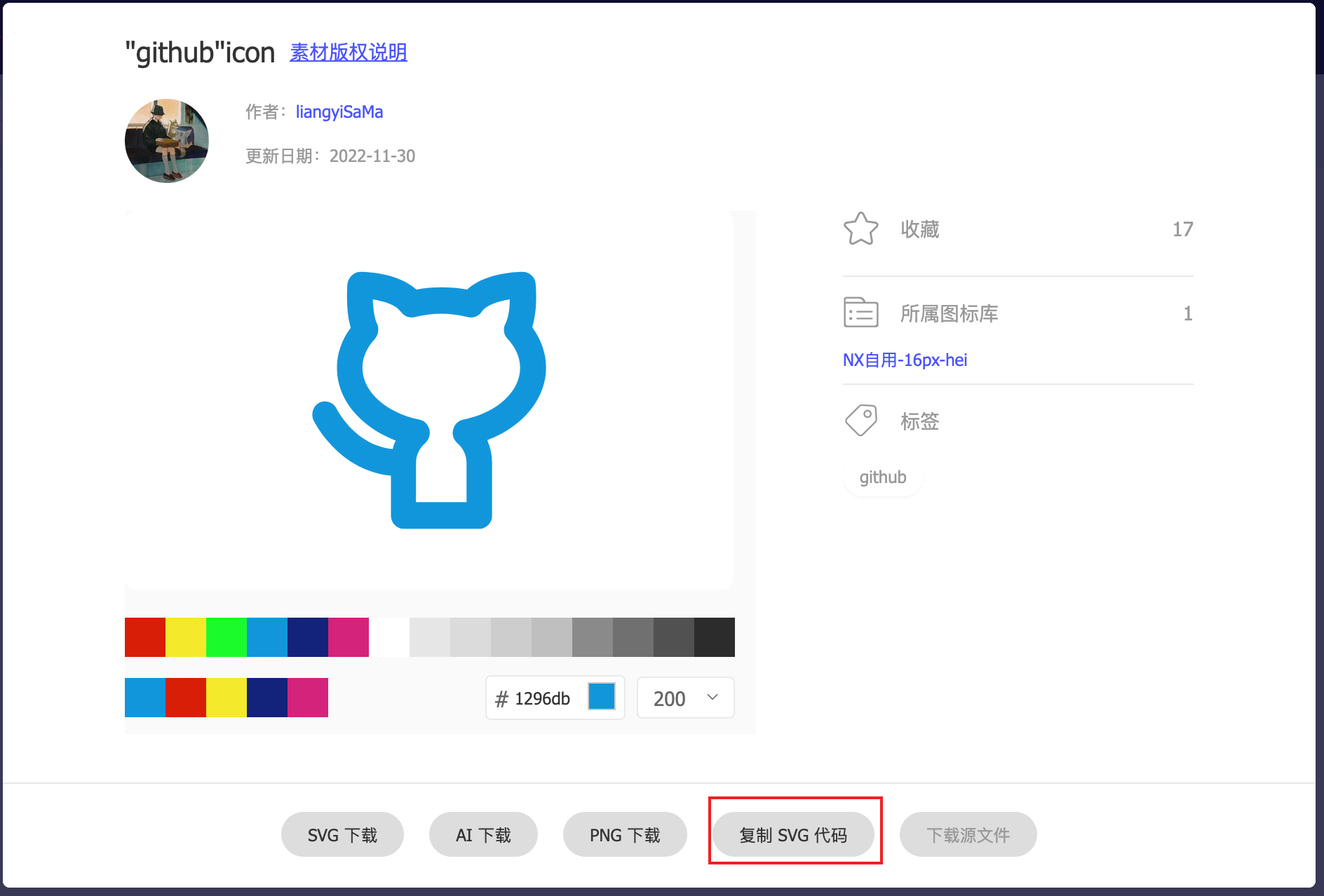The width and height of the screenshot is (1324, 896).
Task: Click the 标签 label text
Action: (x=920, y=421)
